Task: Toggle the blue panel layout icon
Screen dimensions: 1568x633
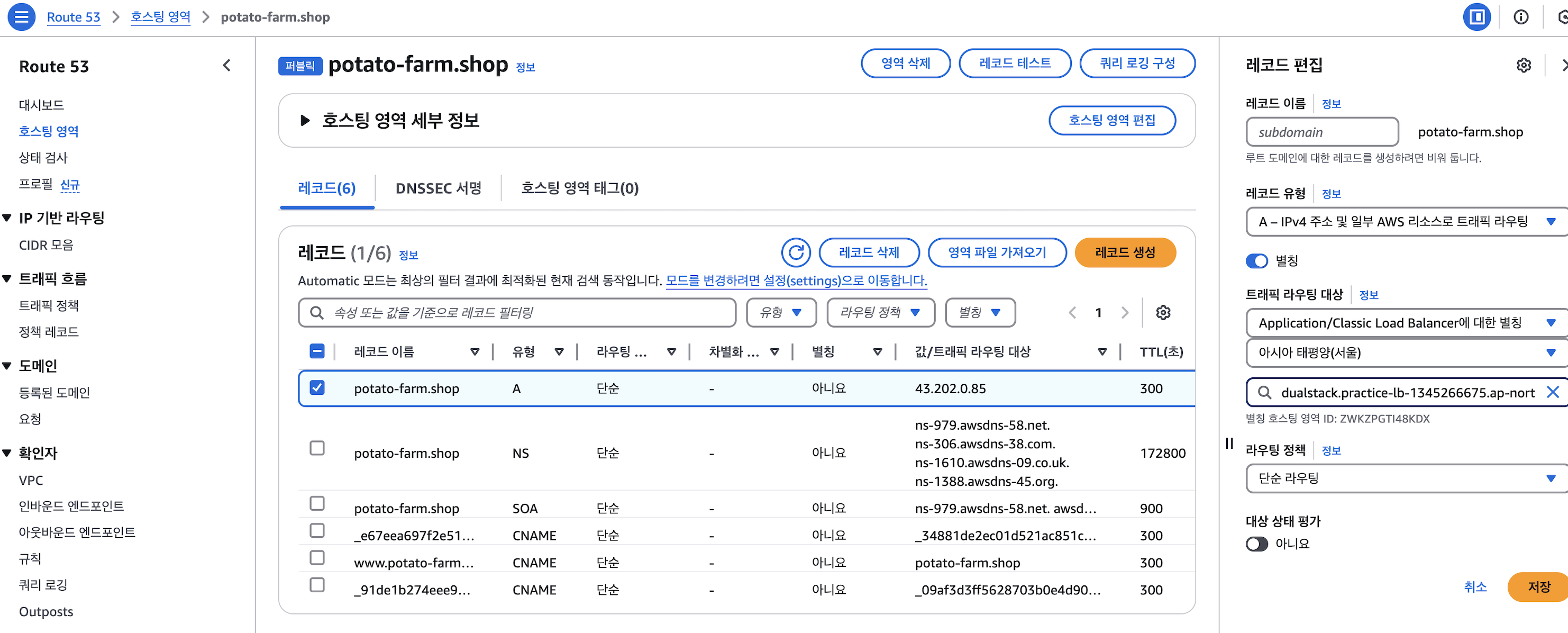Action: [1476, 16]
